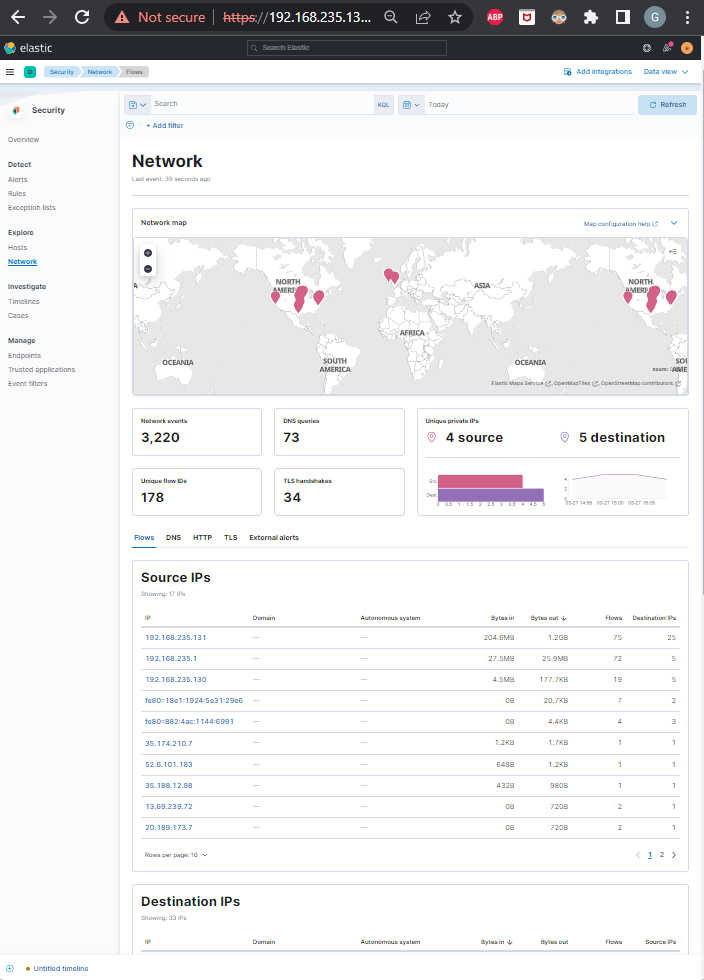Open source IP 192.168.235.131 link
Viewport: 704px width, 980px height.
[175, 637]
